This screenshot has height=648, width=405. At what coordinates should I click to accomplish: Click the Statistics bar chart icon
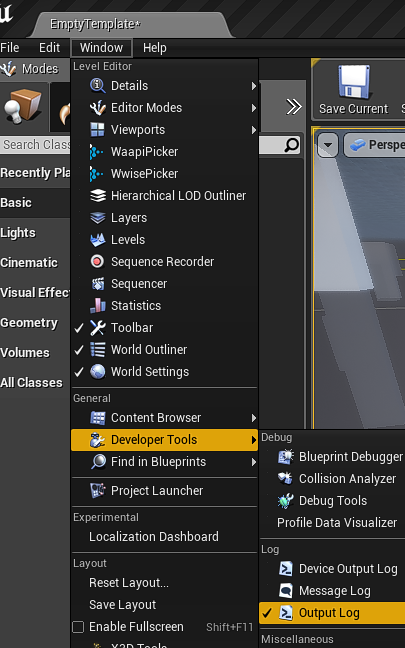click(x=98, y=305)
